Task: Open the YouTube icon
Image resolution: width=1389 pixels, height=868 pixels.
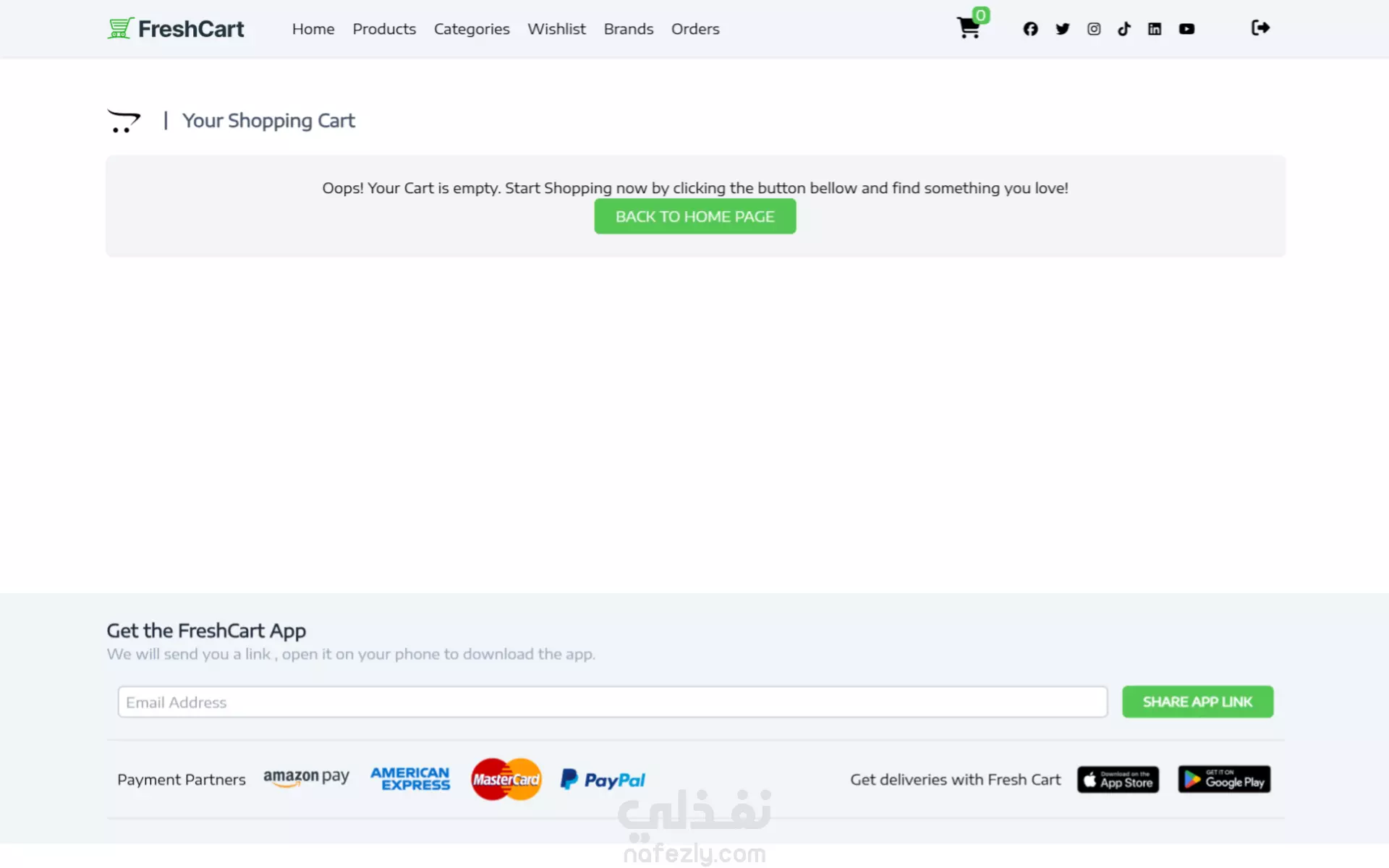Action: click(x=1186, y=29)
